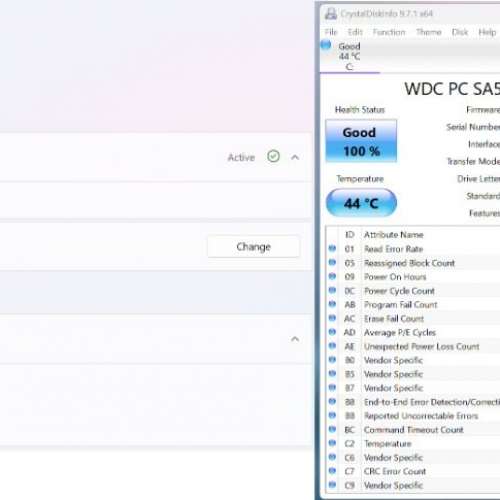Select the Power Cycle Count row
Image resolution: width=500 pixels, height=500 pixels.
point(413,291)
